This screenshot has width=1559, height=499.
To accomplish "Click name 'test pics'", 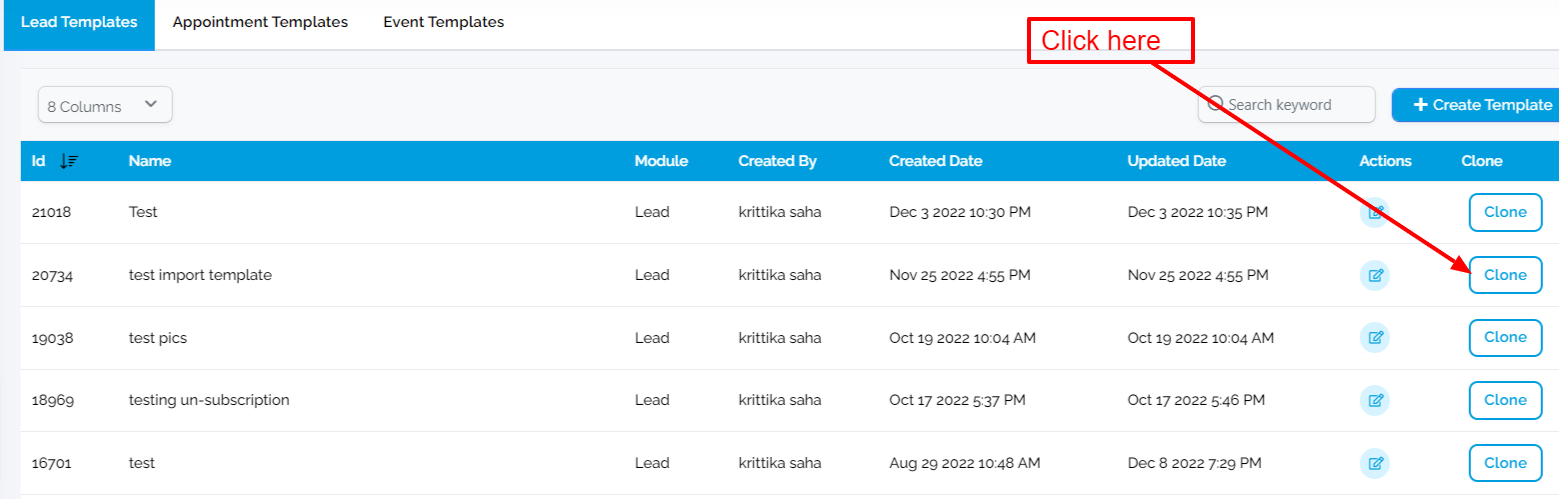I will click(158, 338).
